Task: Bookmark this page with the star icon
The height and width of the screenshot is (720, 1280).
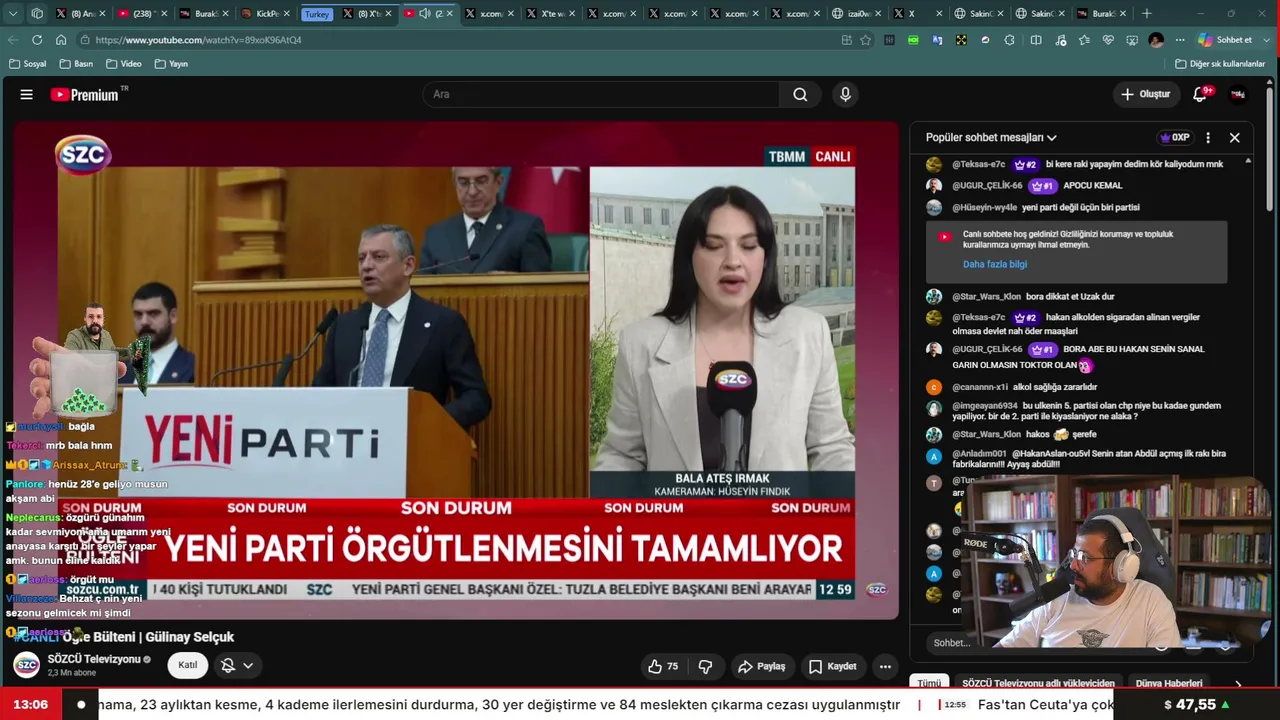Action: pos(866,40)
